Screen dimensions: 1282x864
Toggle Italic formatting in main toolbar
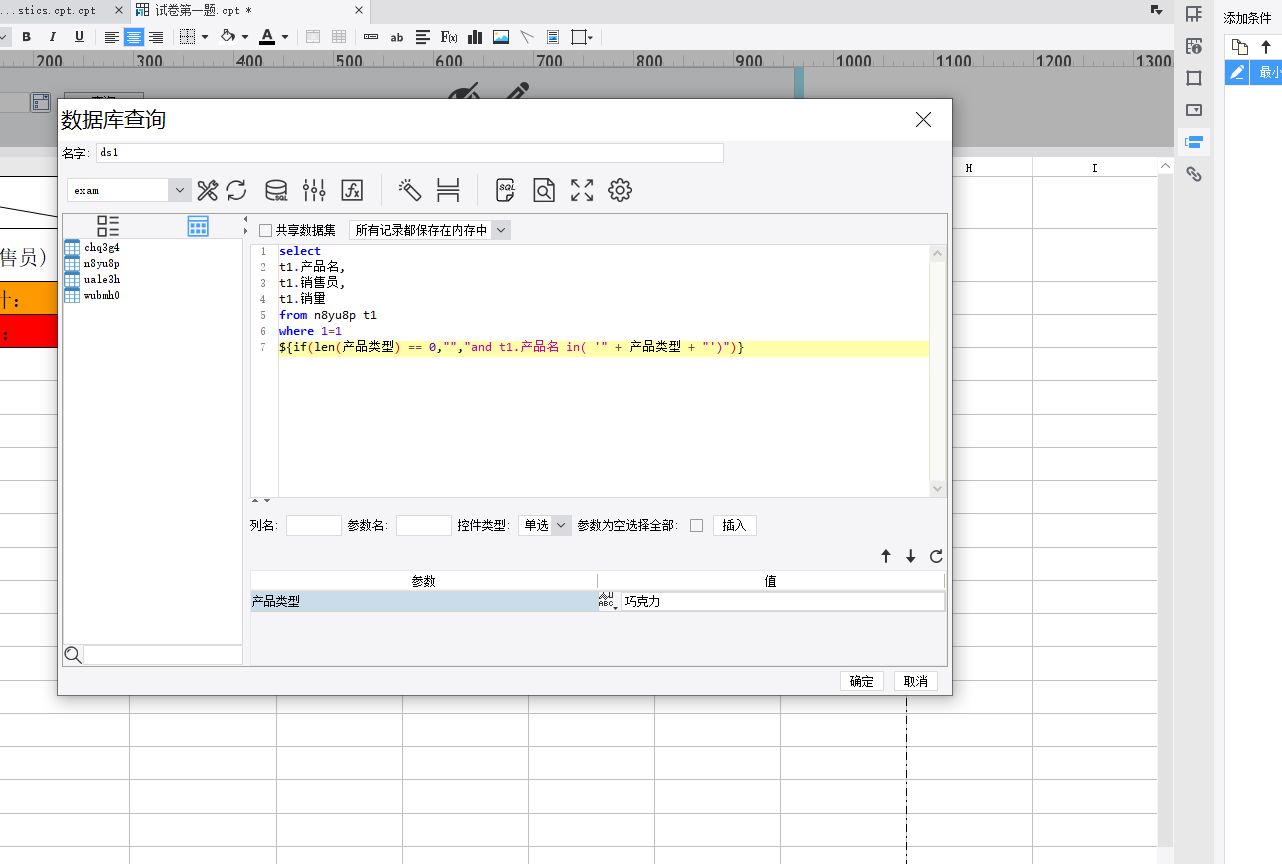click(x=53, y=37)
